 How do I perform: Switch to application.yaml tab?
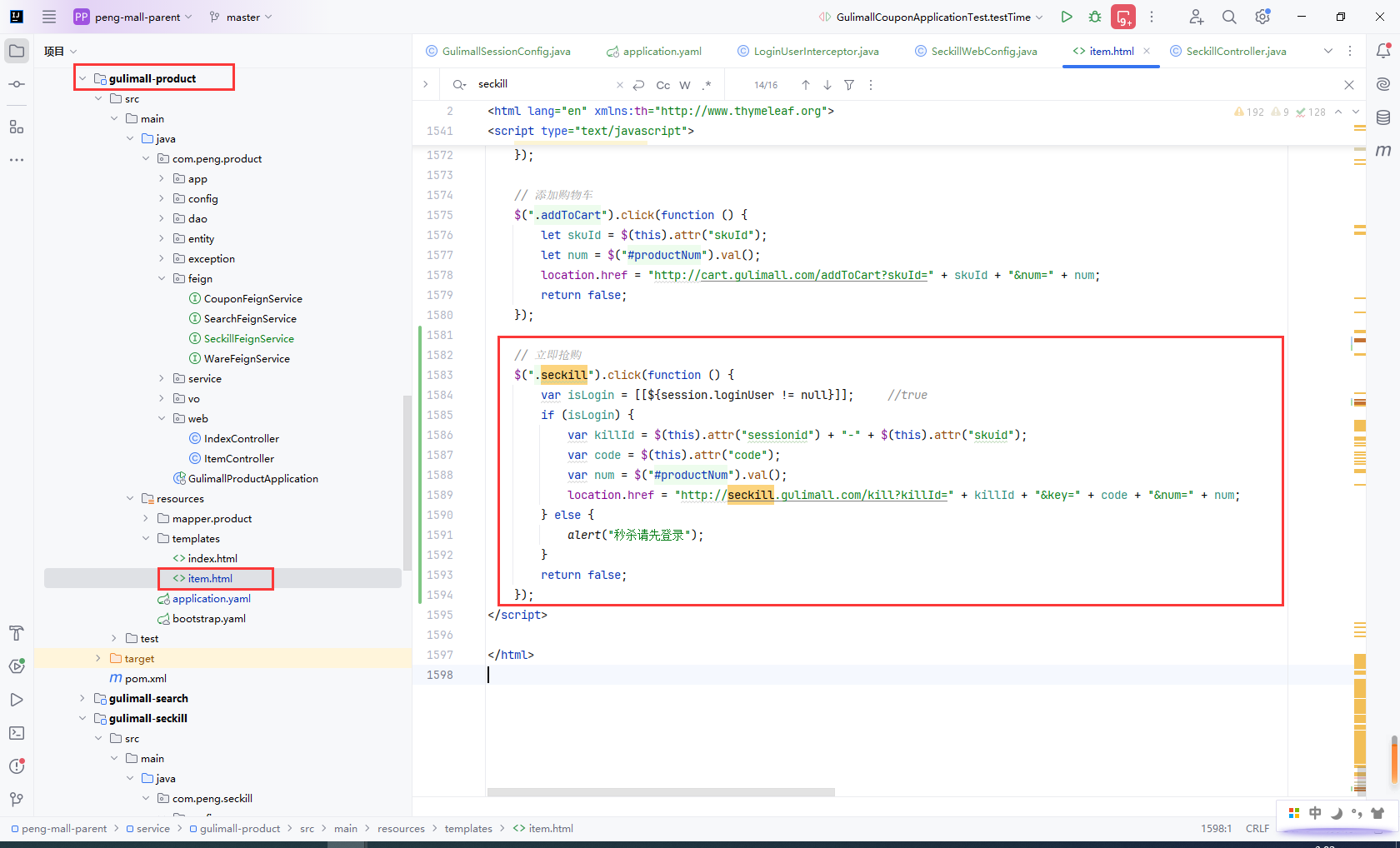654,51
